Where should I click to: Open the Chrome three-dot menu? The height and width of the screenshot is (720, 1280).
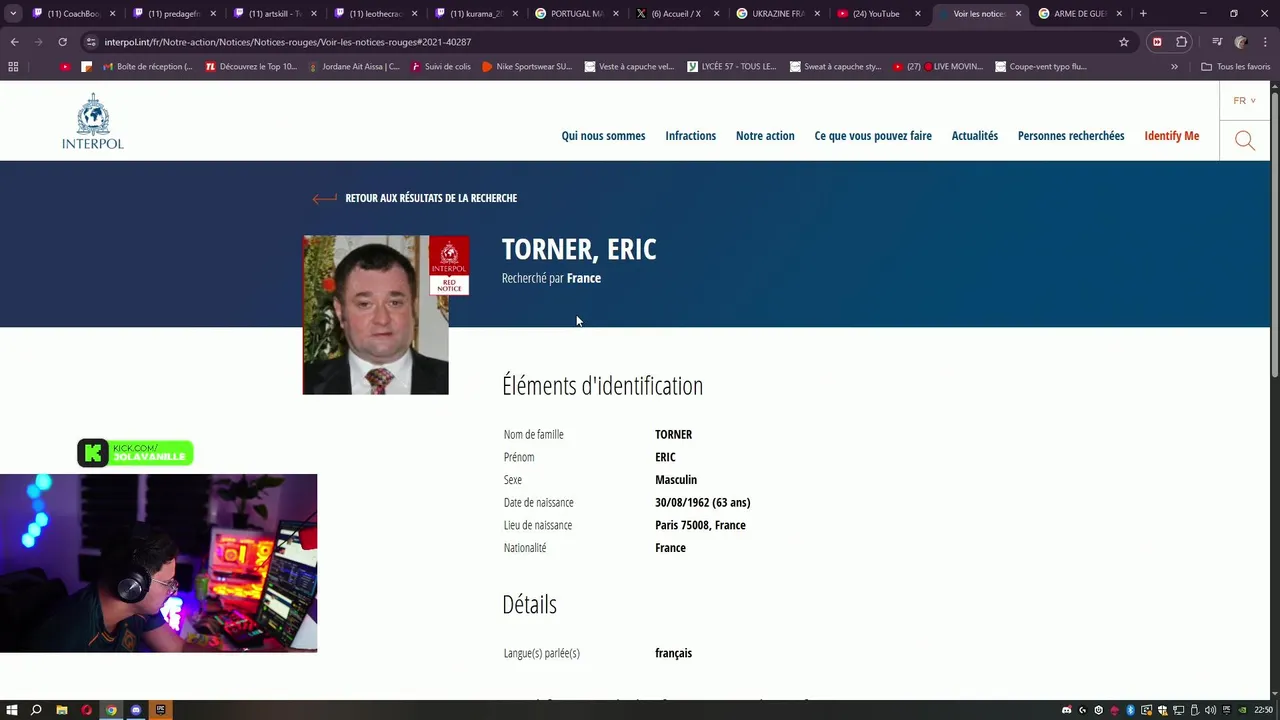pos(1264,42)
